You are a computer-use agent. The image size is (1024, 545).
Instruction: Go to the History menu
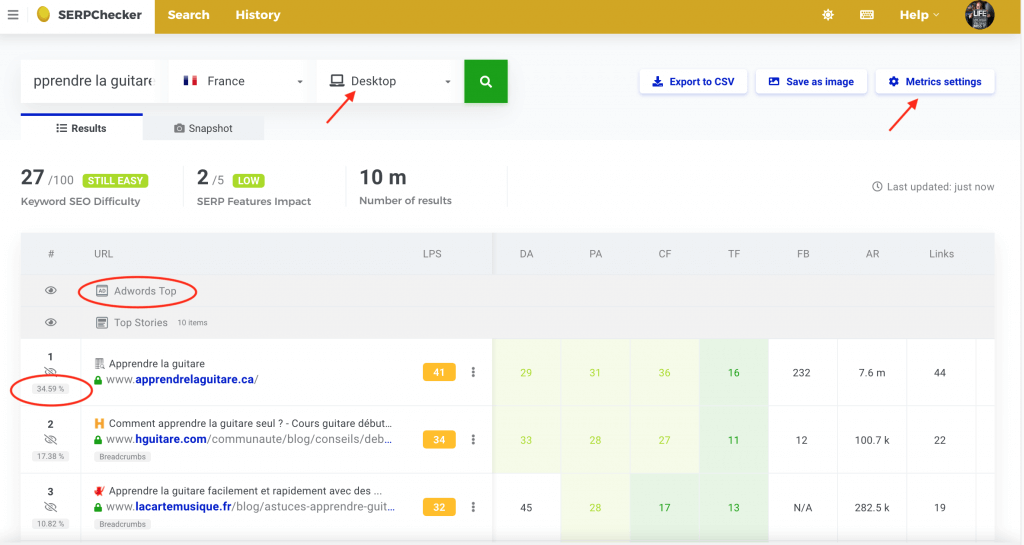(258, 14)
